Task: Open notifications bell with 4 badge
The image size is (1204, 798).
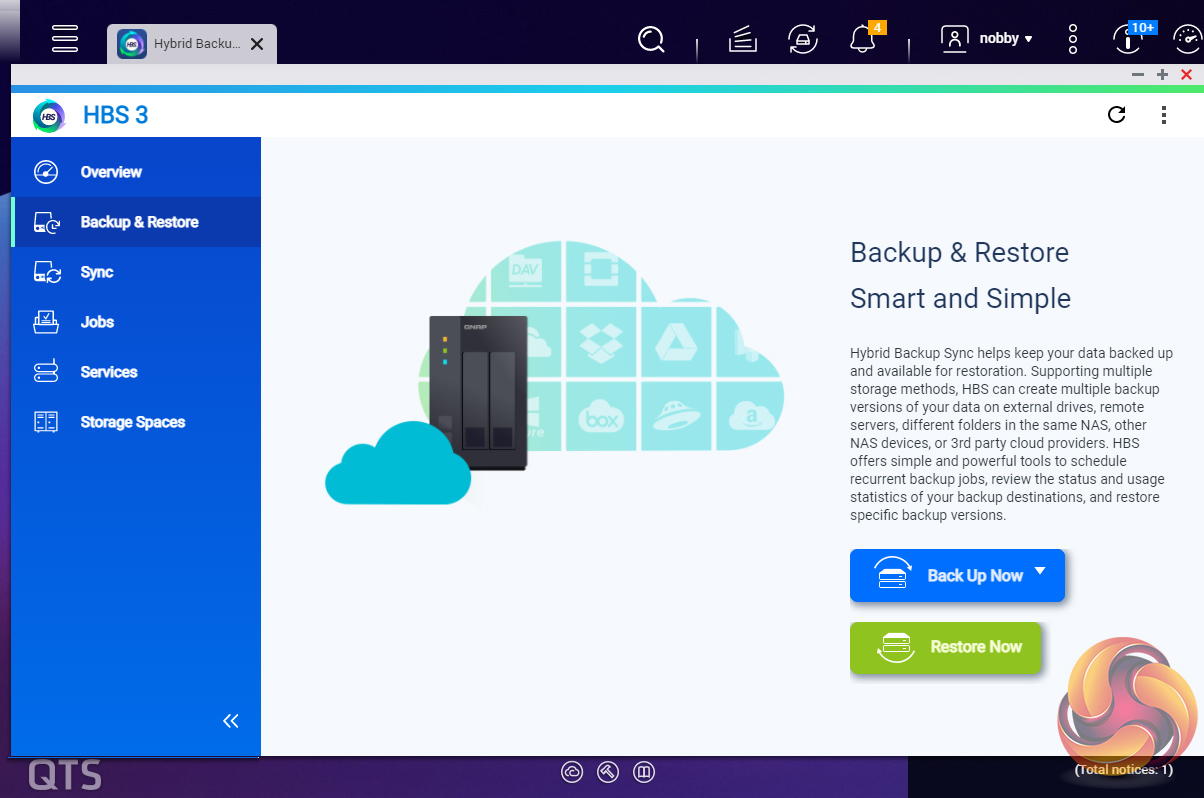Action: click(860, 39)
